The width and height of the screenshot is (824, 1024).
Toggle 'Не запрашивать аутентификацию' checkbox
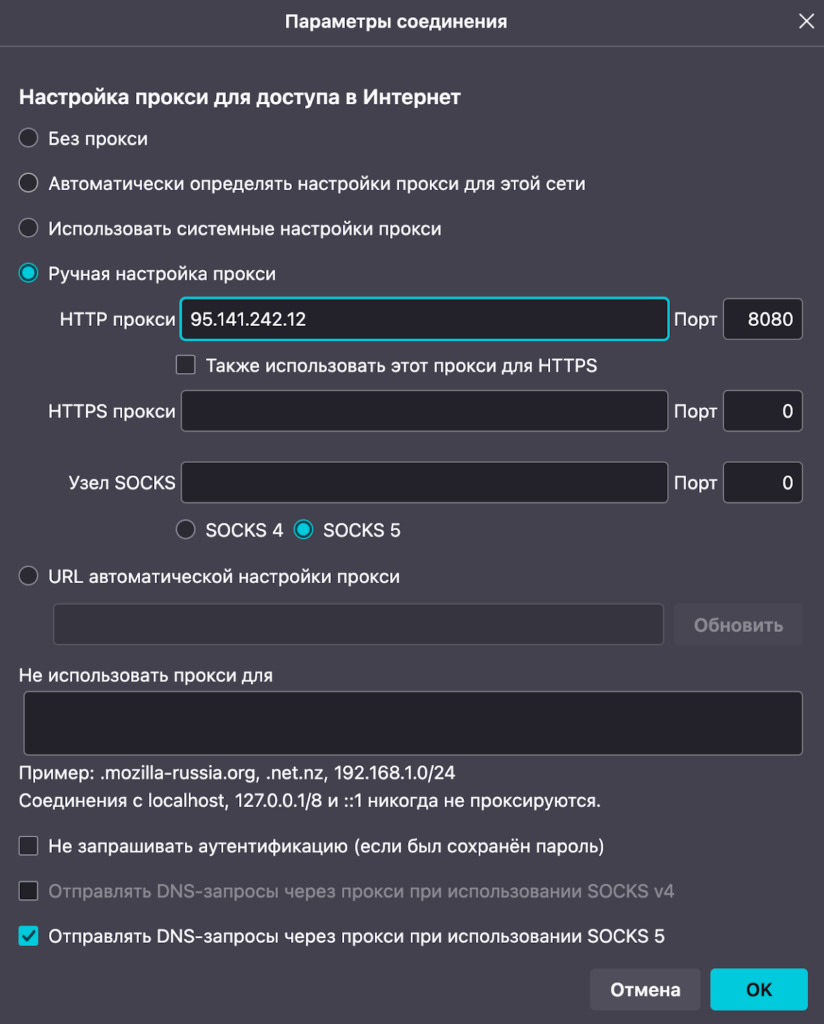(29, 846)
